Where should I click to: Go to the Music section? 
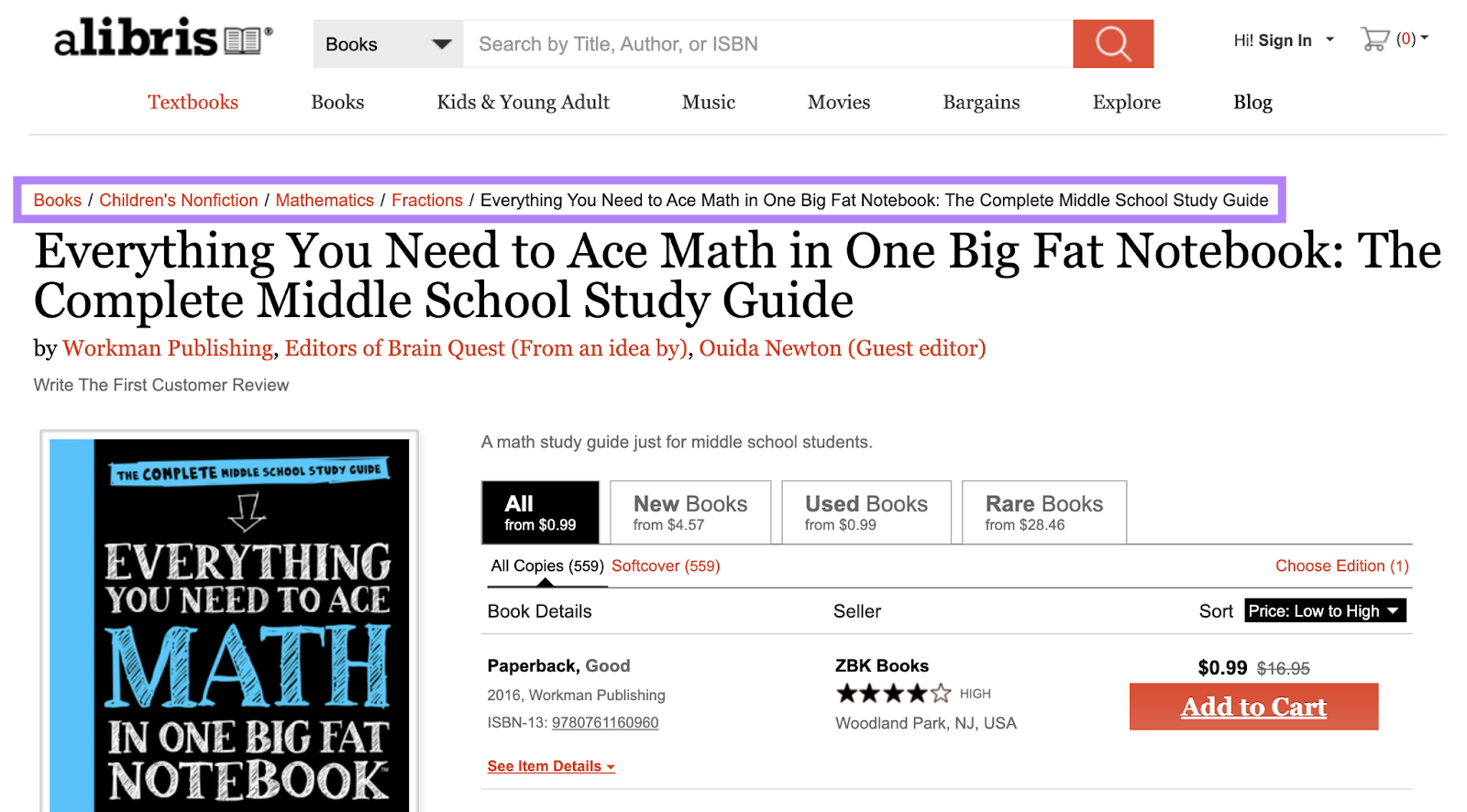(x=709, y=103)
